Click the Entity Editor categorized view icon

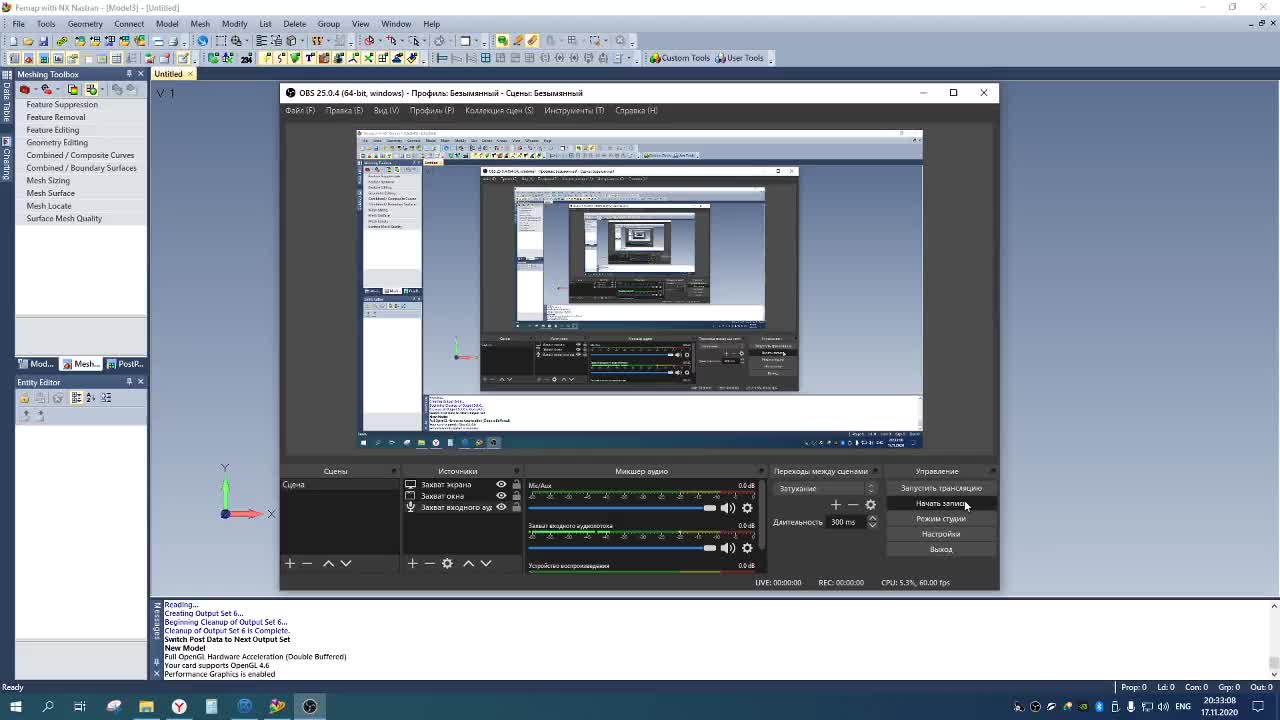[x=75, y=398]
